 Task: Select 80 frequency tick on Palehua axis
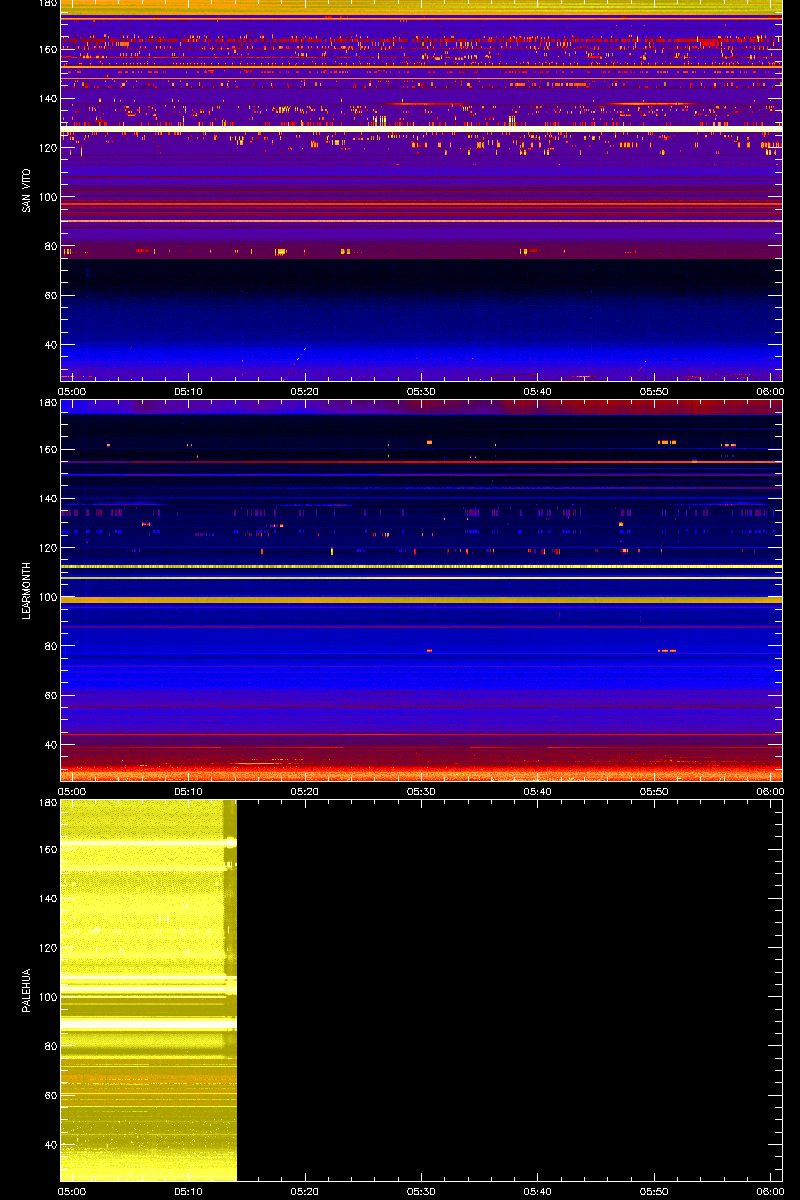point(50,1047)
